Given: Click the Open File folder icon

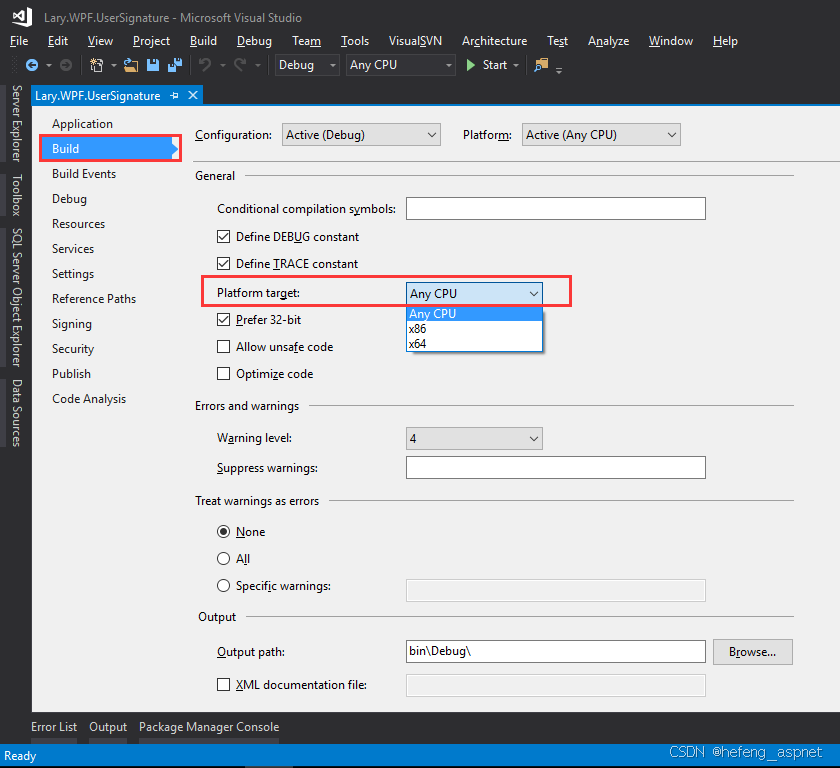Looking at the screenshot, I should pyautogui.click(x=131, y=65).
